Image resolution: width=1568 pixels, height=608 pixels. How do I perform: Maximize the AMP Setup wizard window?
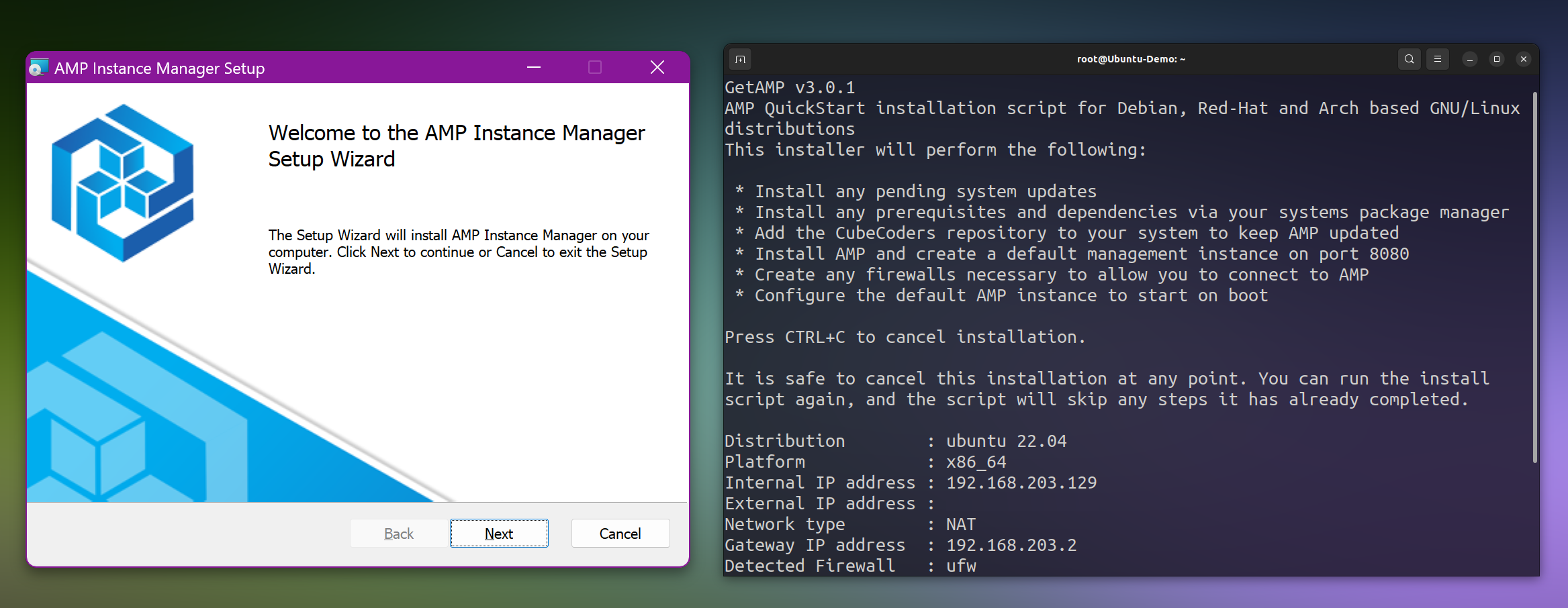594,67
